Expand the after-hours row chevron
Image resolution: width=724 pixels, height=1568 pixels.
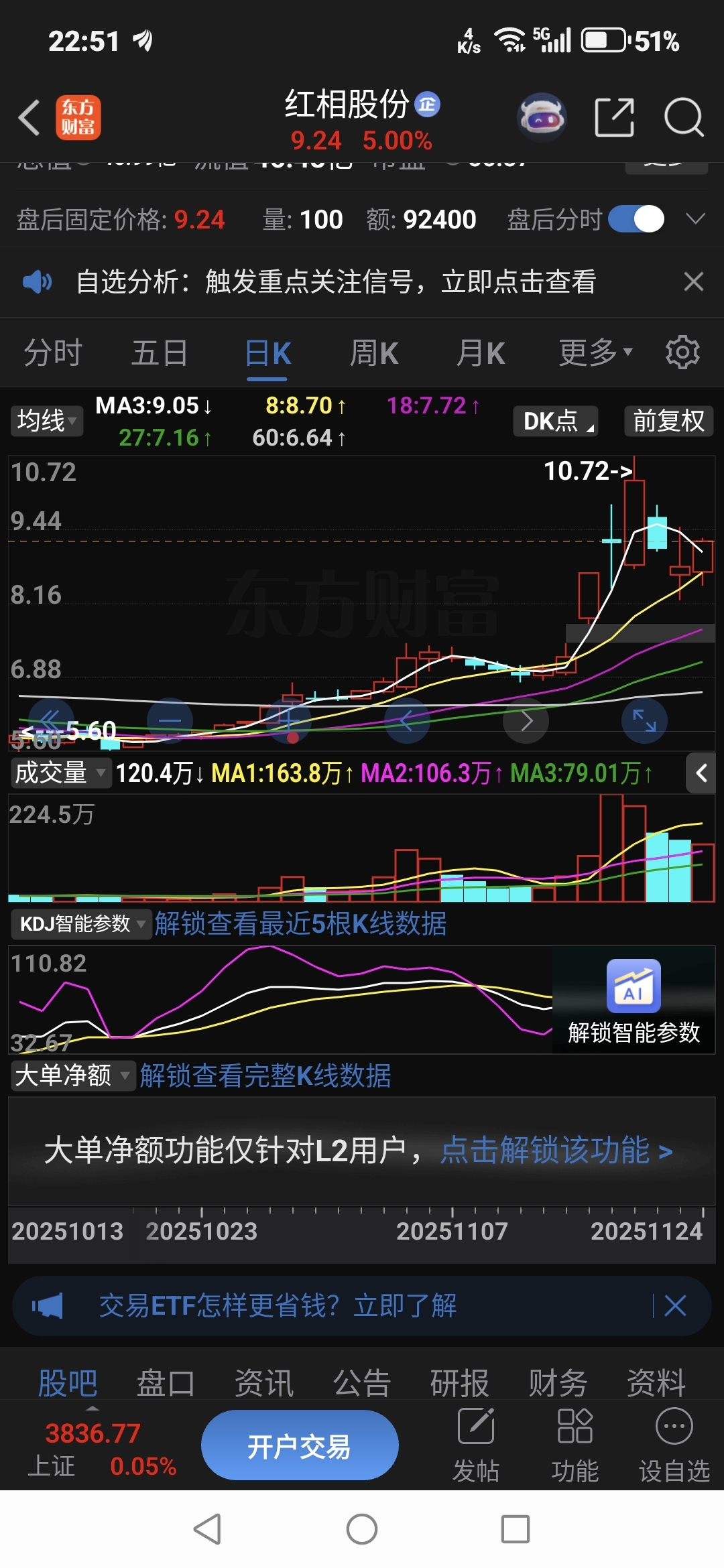[696, 219]
